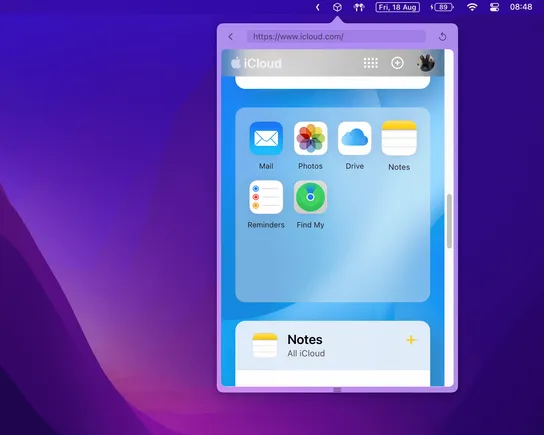Viewport: 544px width, 435px height.
Task: Open iCloud Drive icon
Action: point(355,138)
